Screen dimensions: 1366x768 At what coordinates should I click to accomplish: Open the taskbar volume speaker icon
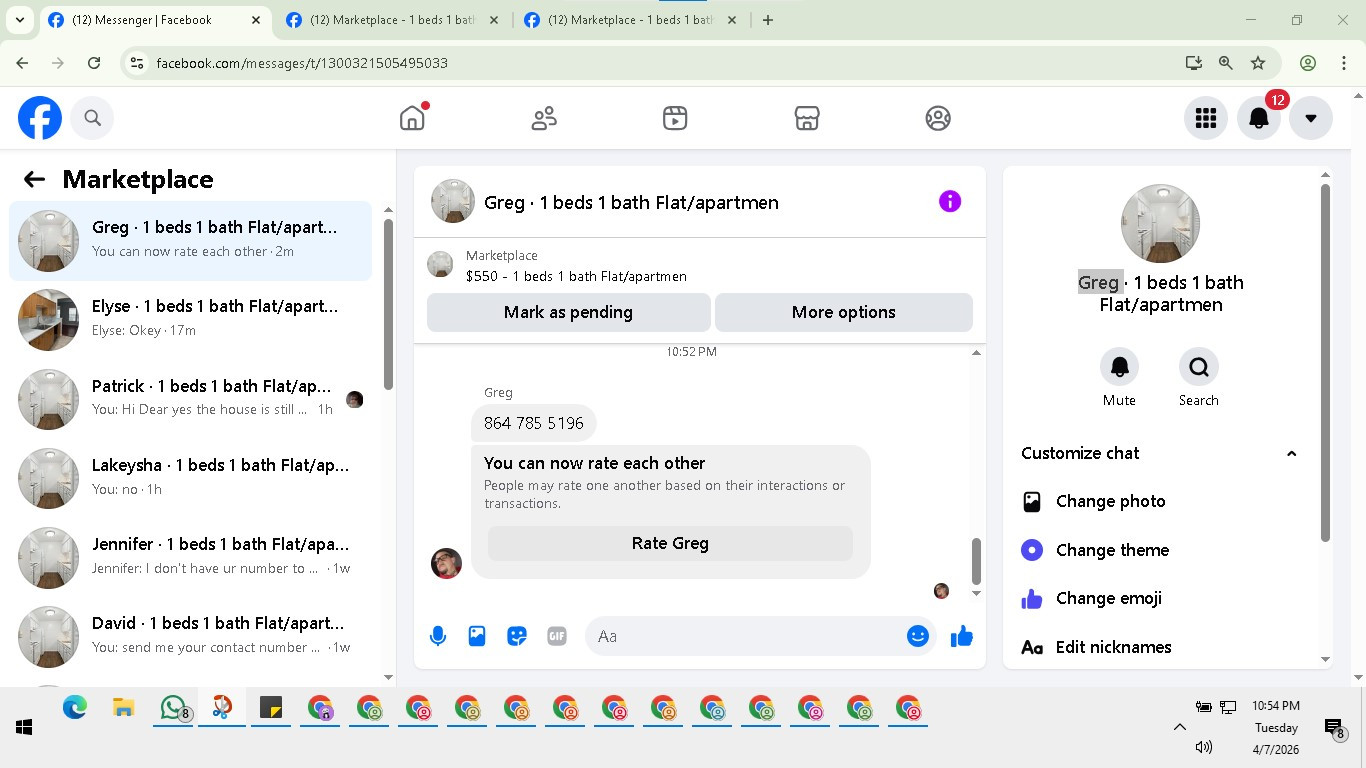click(1204, 747)
